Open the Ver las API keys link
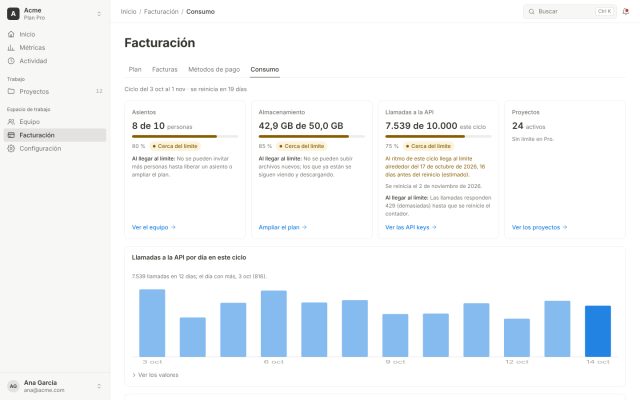Image resolution: width=640 pixels, height=400 pixels. (x=411, y=227)
